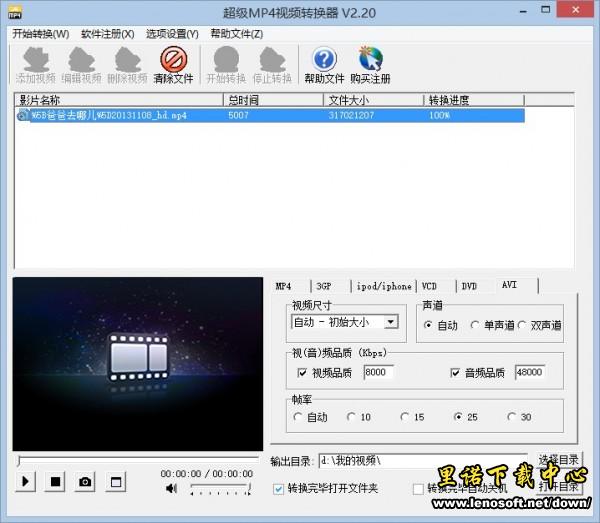The width and height of the screenshot is (600, 523).
Task: Select the 爸爸去哪儿 mp4 file row
Action: (271, 115)
